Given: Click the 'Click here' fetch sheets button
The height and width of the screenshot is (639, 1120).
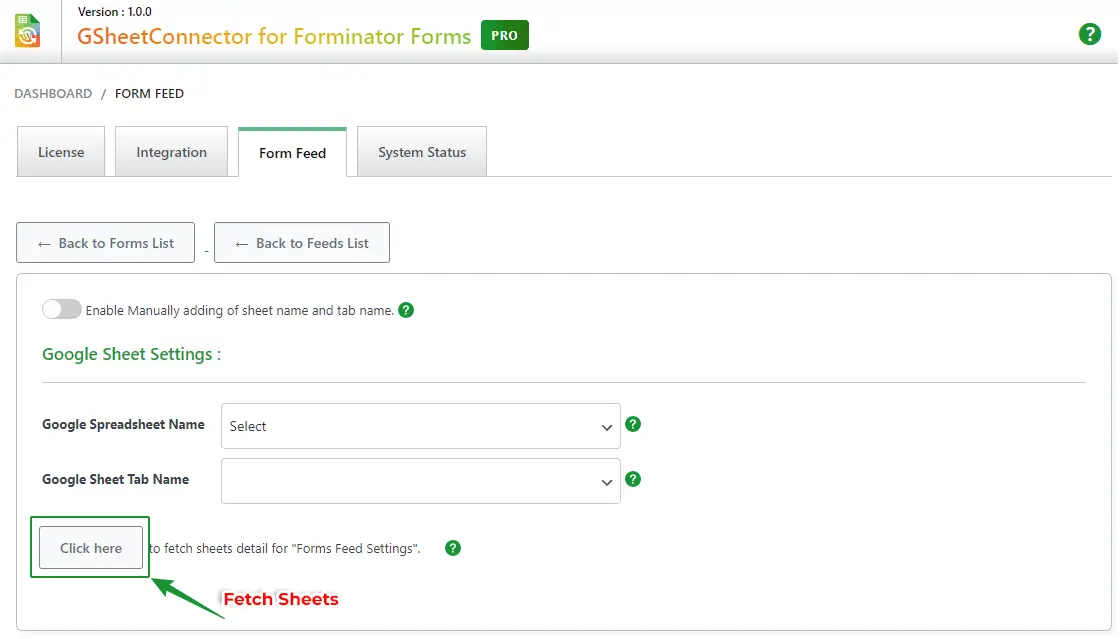Looking at the screenshot, I should [x=91, y=548].
